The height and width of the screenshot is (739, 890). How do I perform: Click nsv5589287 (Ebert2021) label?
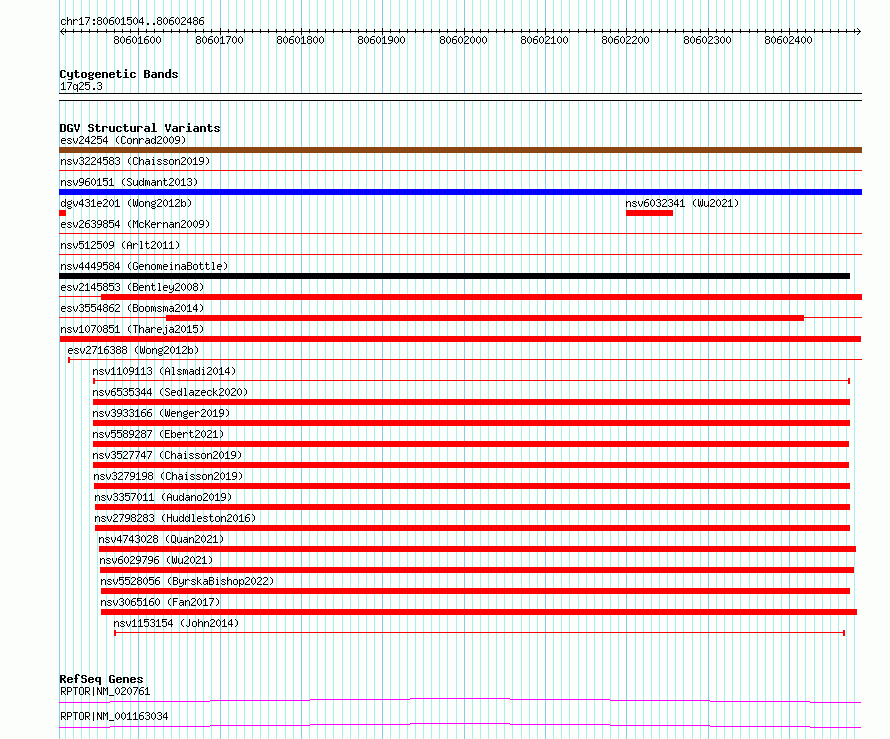click(158, 434)
